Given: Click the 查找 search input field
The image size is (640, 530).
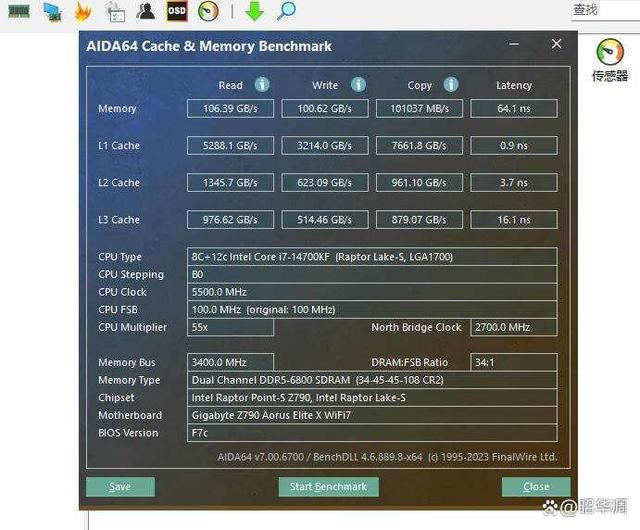Looking at the screenshot, I should pos(604,10).
